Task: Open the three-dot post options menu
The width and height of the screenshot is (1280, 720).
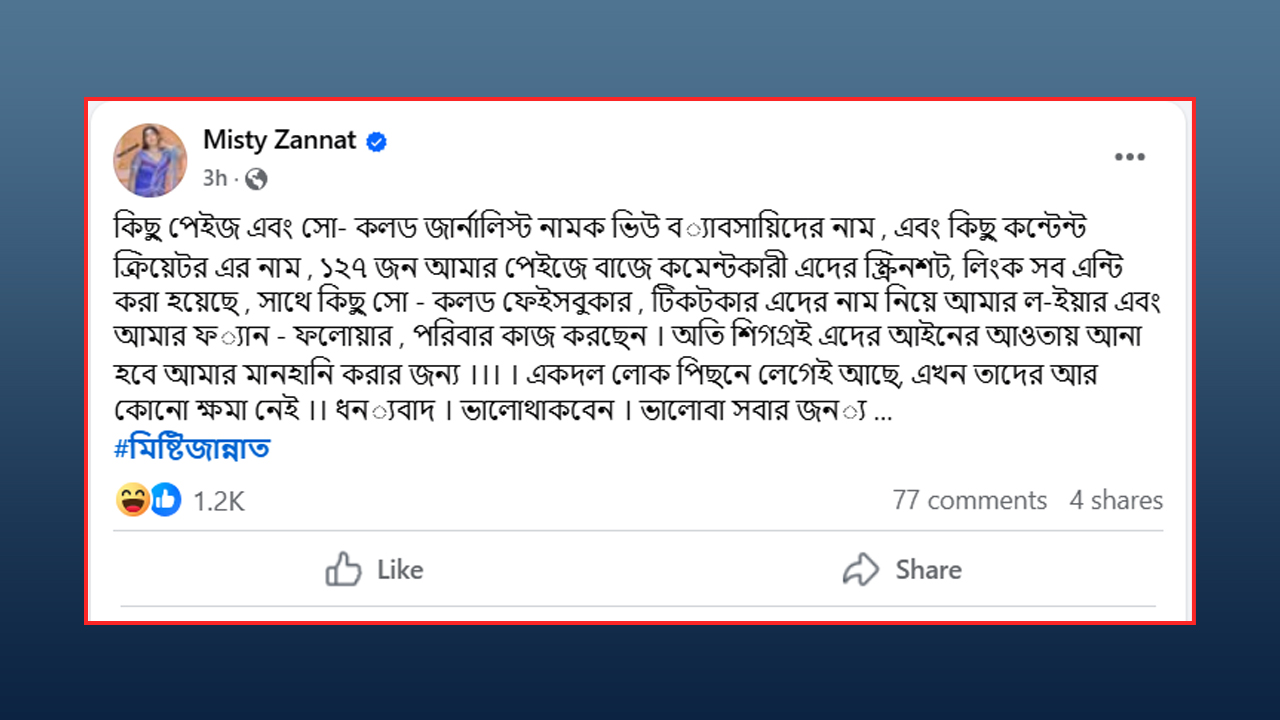Action: [1130, 157]
